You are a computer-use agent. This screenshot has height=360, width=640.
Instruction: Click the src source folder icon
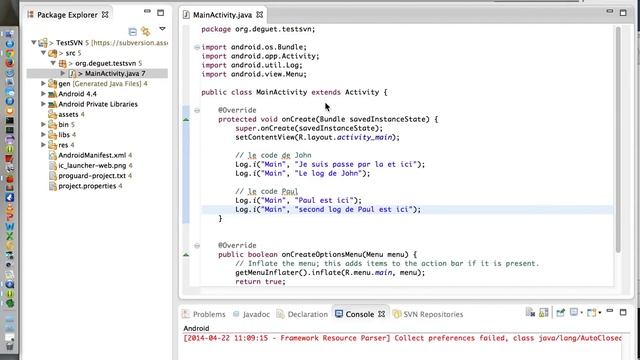coord(53,53)
